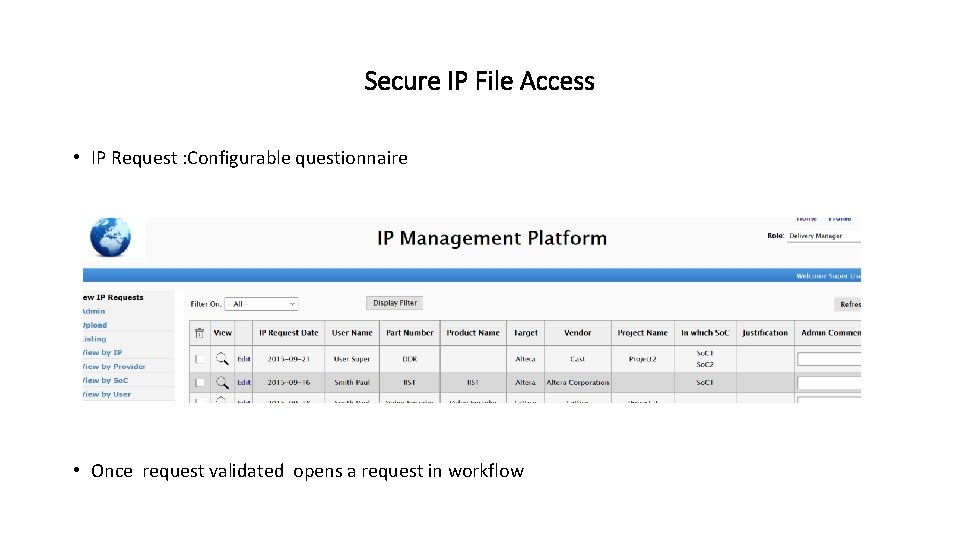This screenshot has width=960, height=540.
Task: Click the In which SoC column header
Action: pyautogui.click(x=705, y=333)
